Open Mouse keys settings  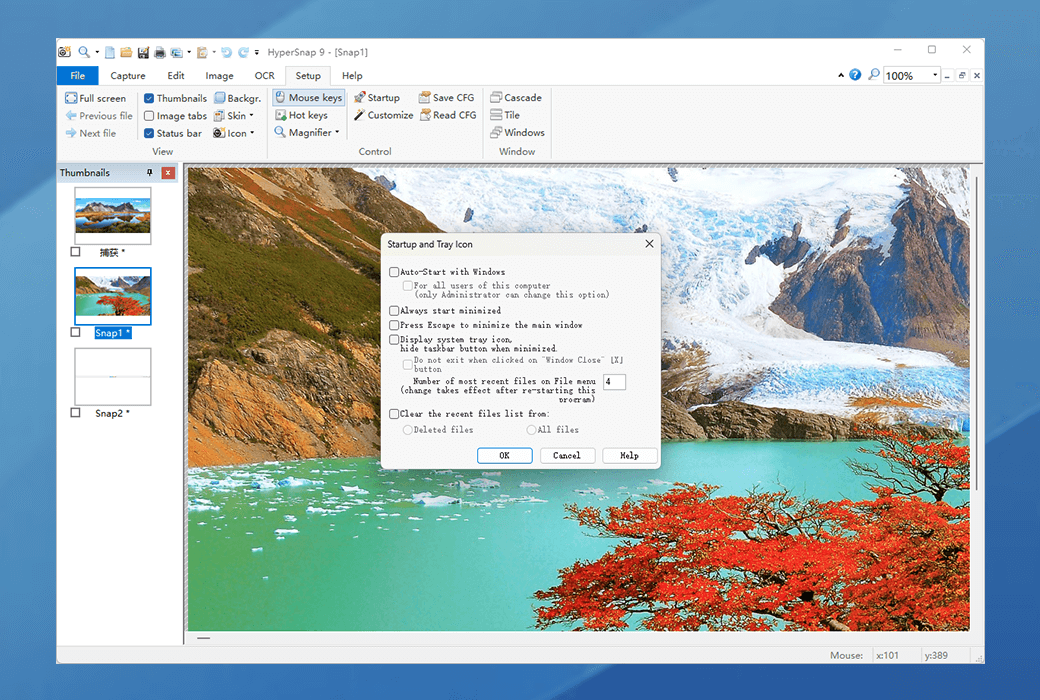coord(308,98)
